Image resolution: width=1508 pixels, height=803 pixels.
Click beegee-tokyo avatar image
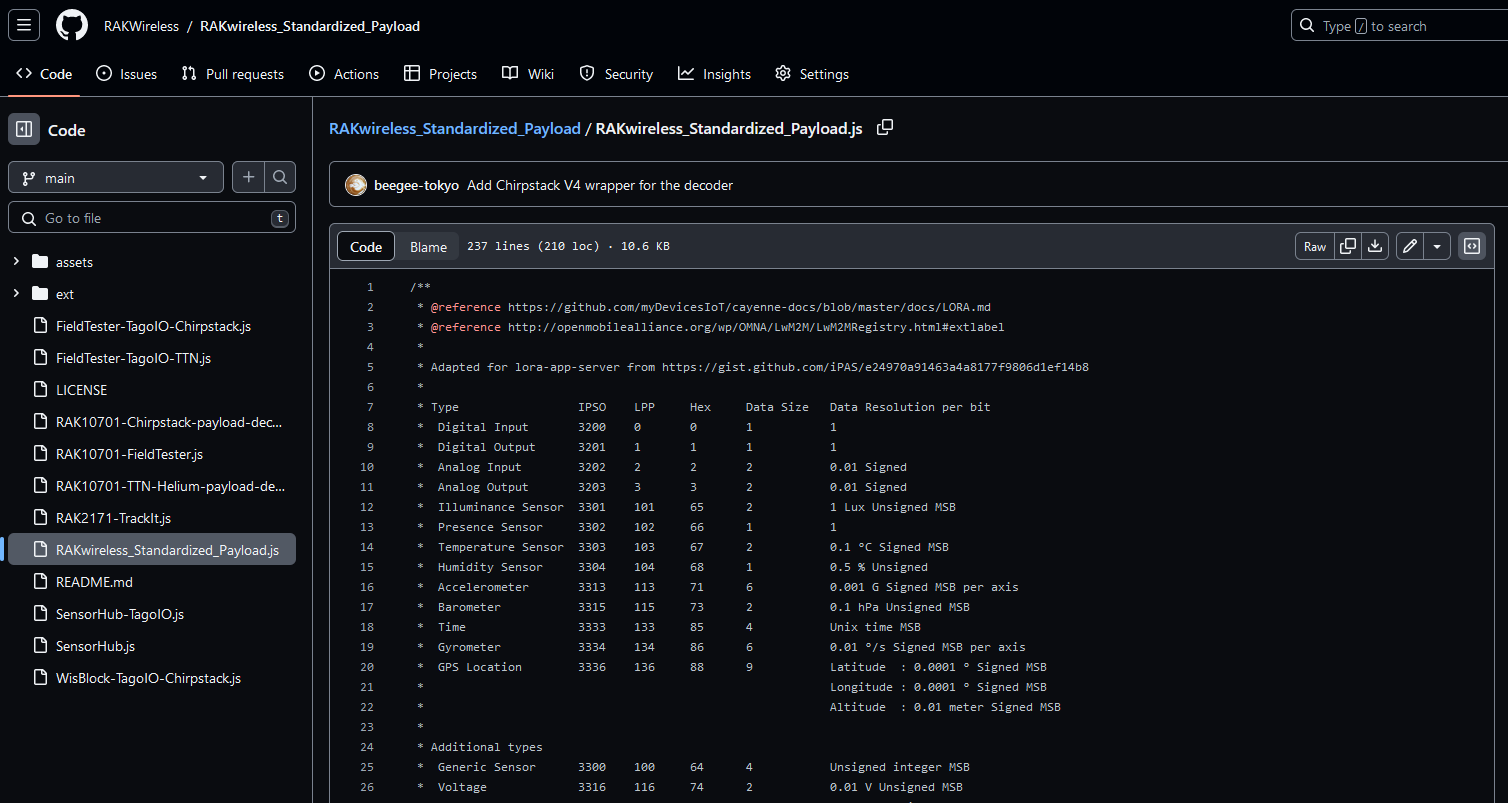[x=356, y=185]
